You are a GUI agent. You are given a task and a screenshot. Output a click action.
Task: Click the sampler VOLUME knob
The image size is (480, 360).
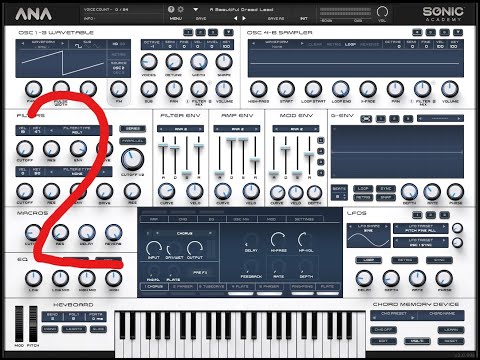[x=450, y=89]
